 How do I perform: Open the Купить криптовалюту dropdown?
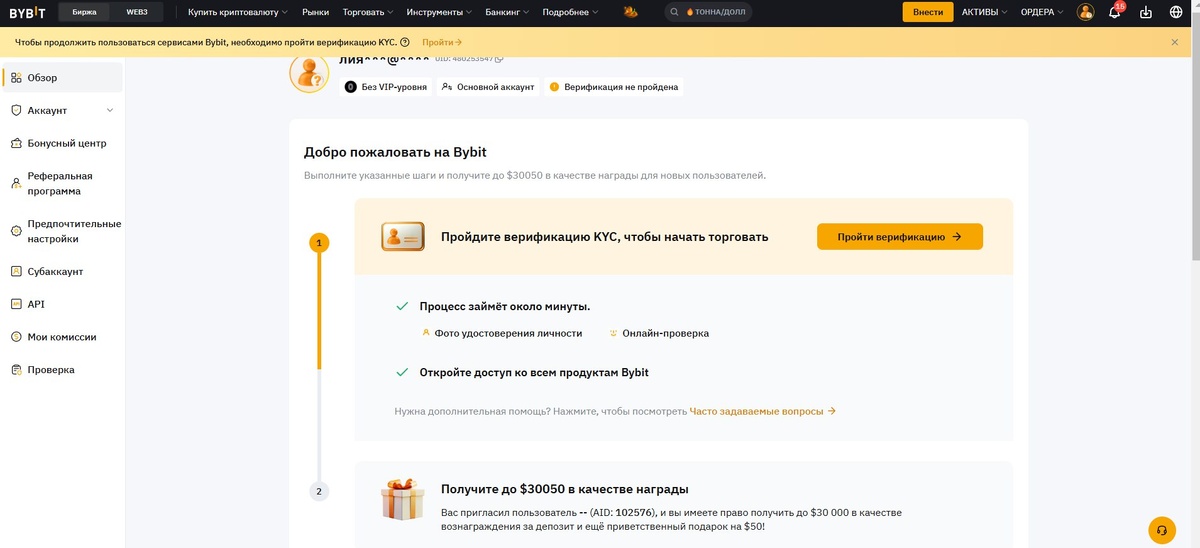click(x=238, y=12)
